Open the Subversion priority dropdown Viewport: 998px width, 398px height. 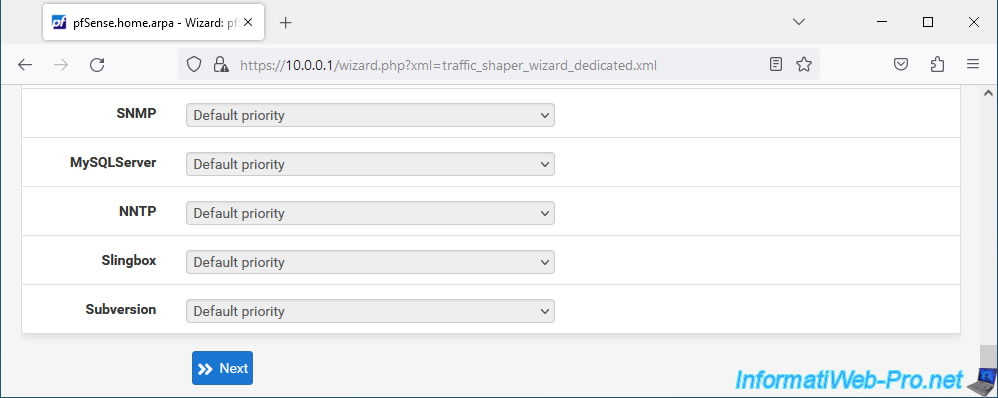tap(370, 311)
